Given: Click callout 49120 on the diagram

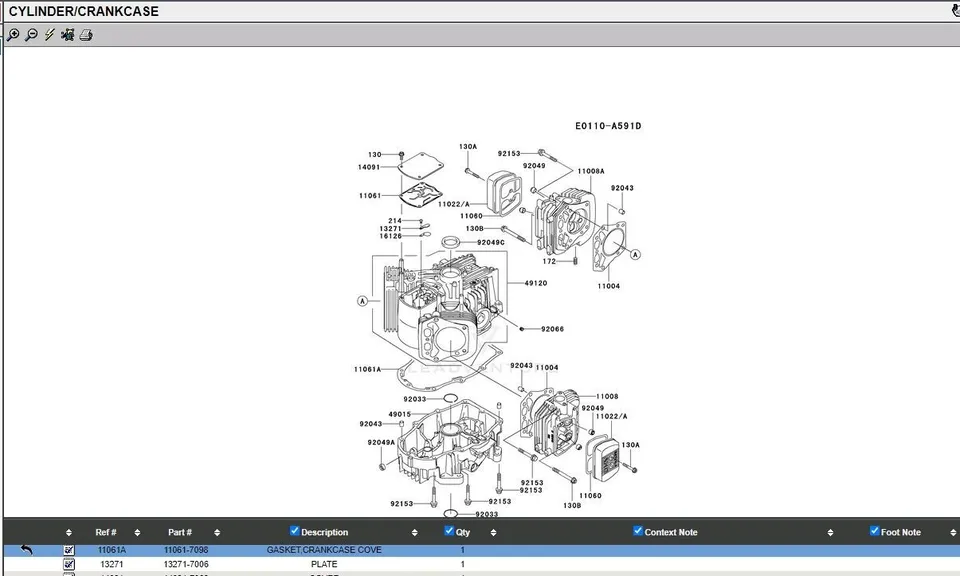Looking at the screenshot, I should (536, 283).
